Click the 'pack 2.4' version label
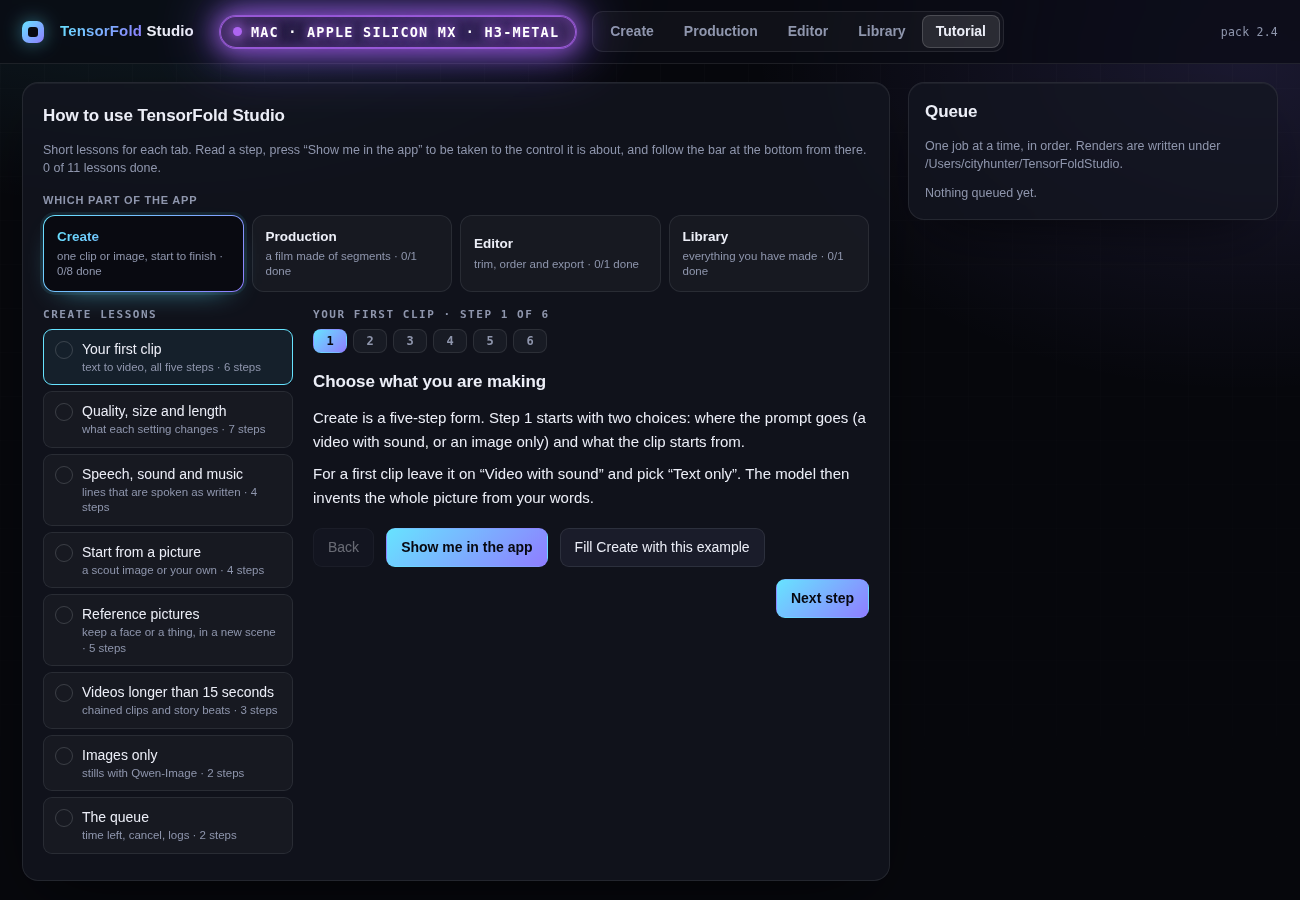The image size is (1300, 900). coord(1249,32)
